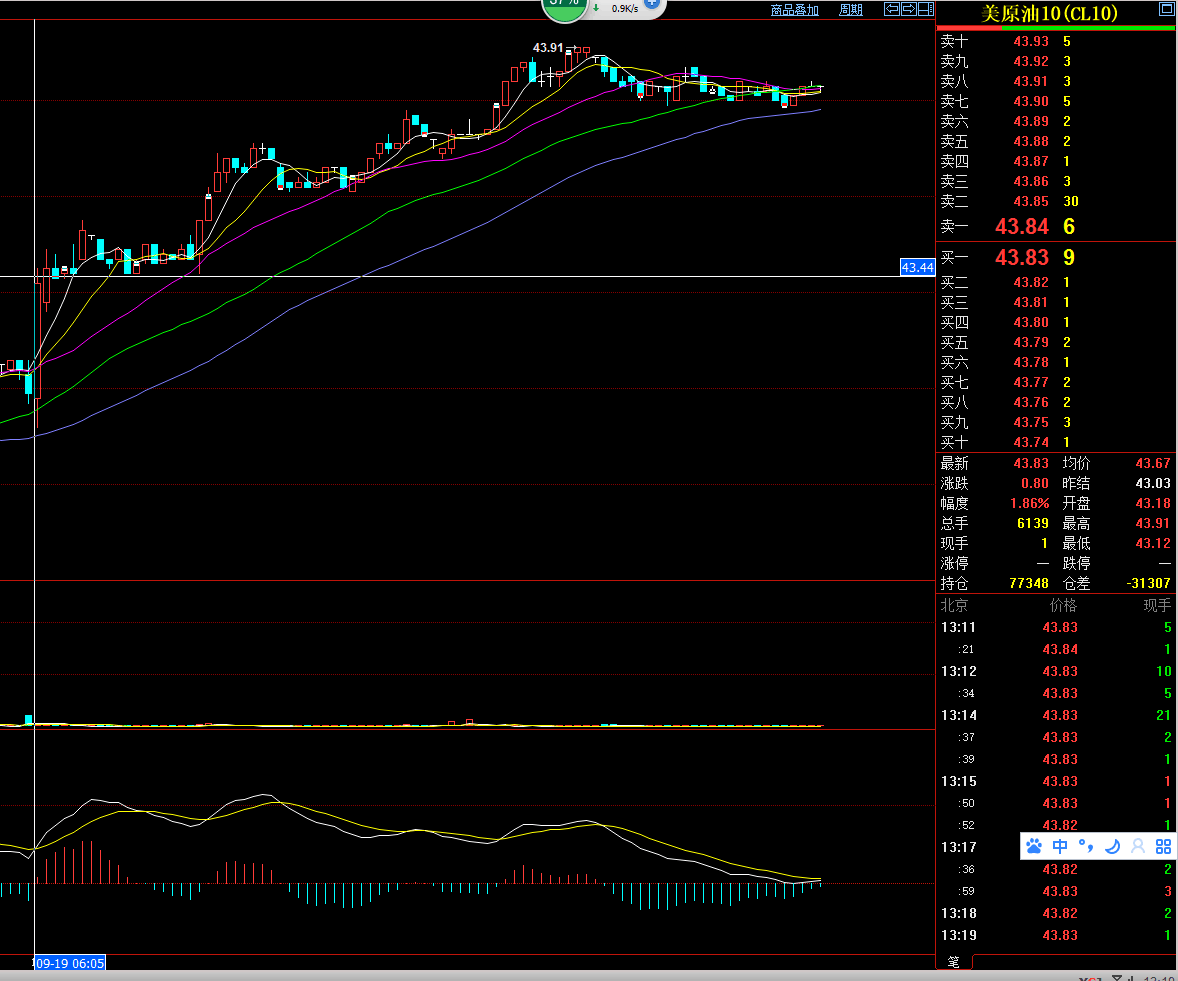Click the 美原油10(CL10) contract title
This screenshot has height=981, width=1178.
tap(1048, 13)
